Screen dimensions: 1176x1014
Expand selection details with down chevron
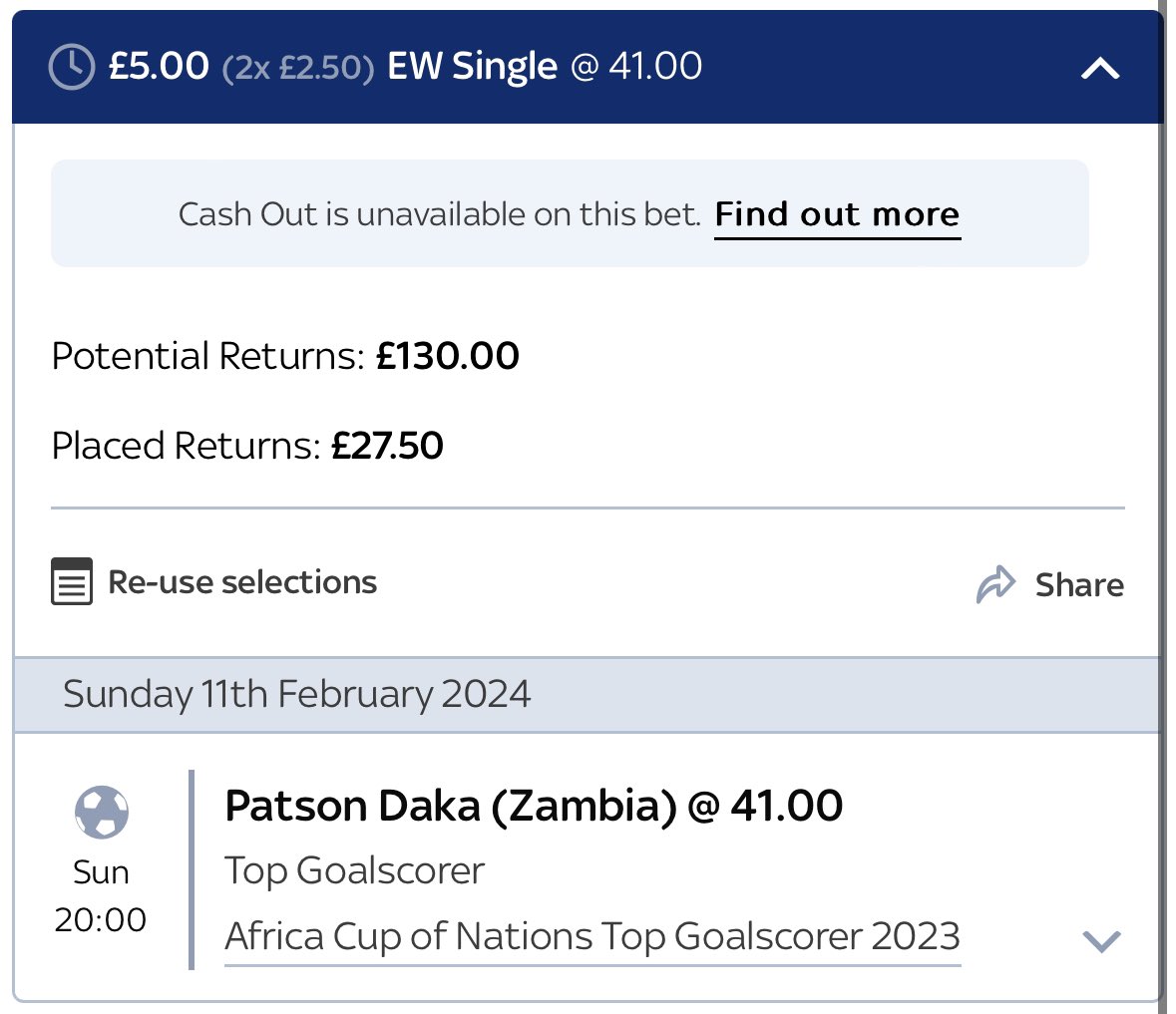click(1101, 940)
